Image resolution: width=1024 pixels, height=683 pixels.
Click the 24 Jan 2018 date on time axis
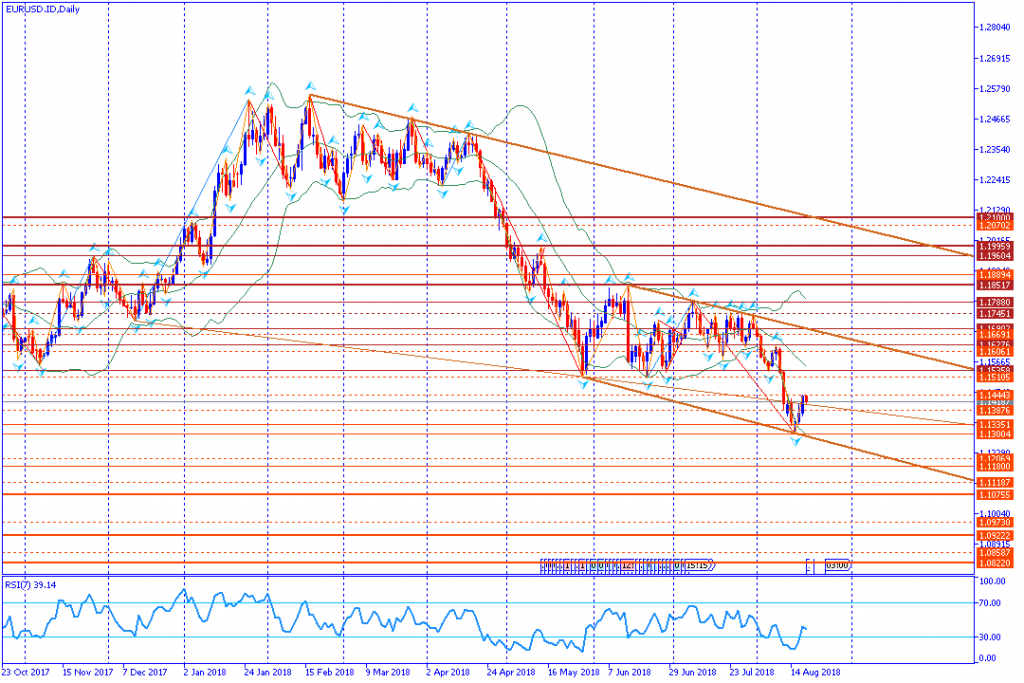(x=267, y=673)
